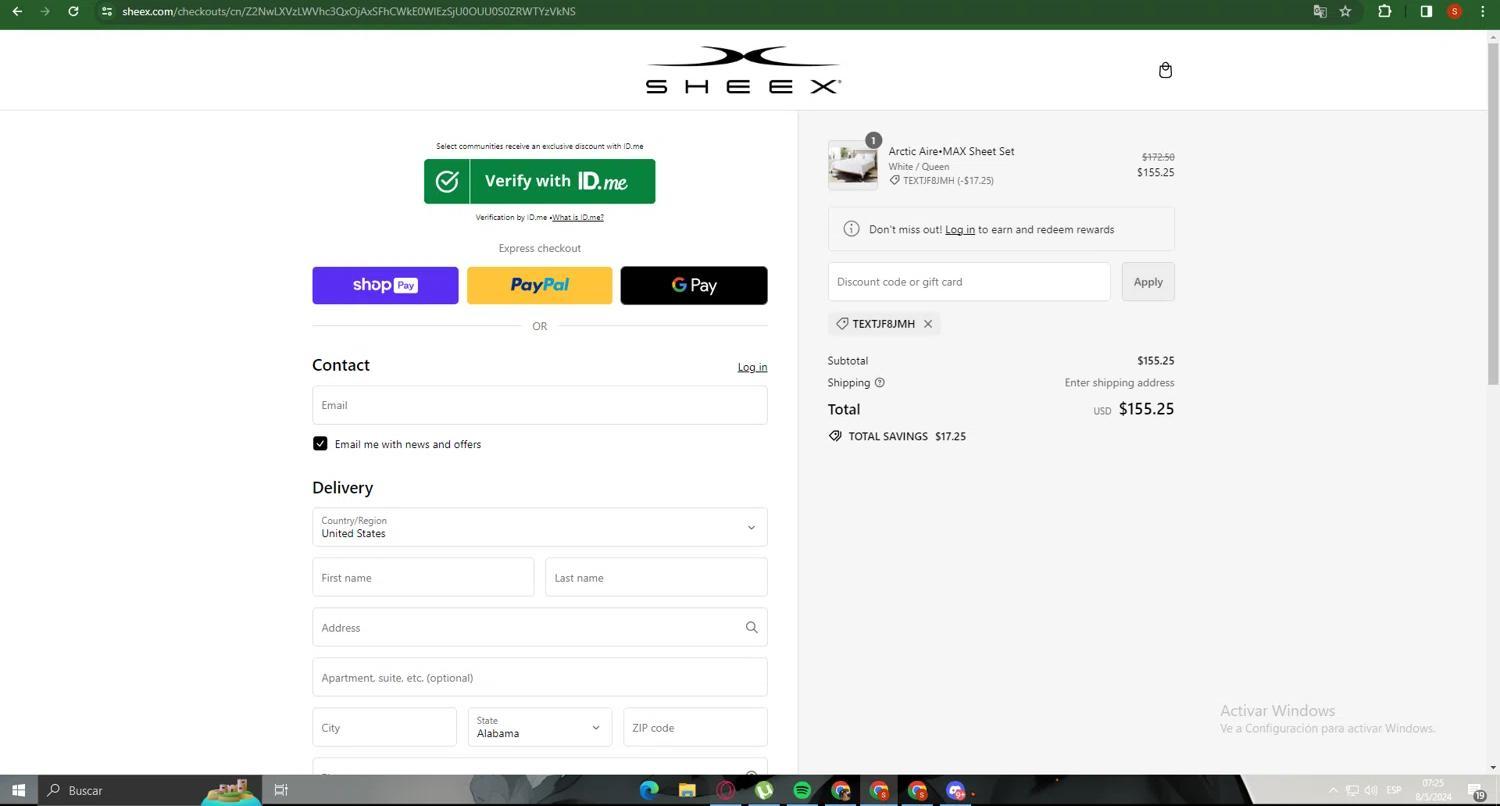The width and height of the screenshot is (1500, 806).
Task: Show hidden system tray icons
Action: point(1333,790)
